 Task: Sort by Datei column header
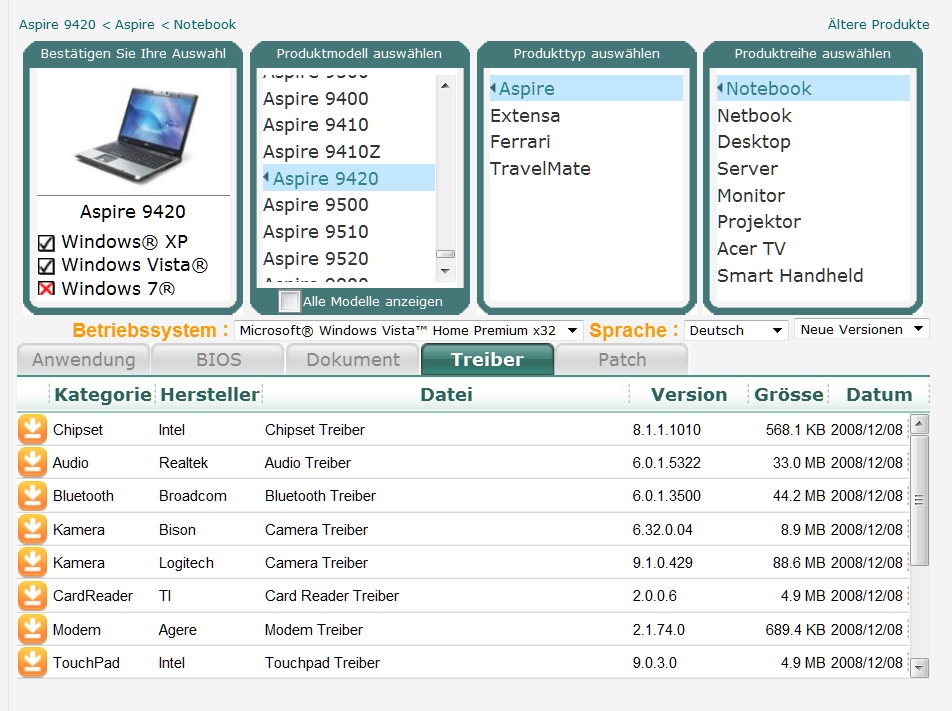[x=446, y=395]
